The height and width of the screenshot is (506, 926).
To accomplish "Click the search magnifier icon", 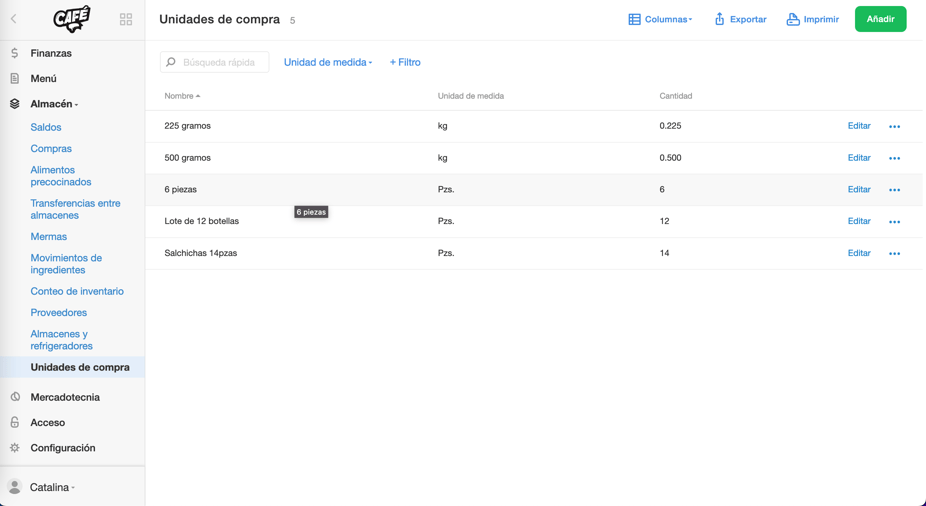I will pos(171,62).
